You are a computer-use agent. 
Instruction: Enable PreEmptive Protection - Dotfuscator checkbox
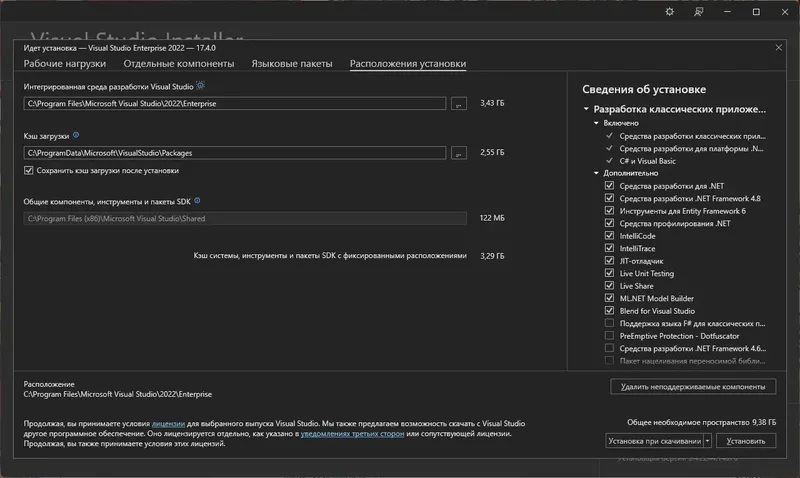point(610,336)
